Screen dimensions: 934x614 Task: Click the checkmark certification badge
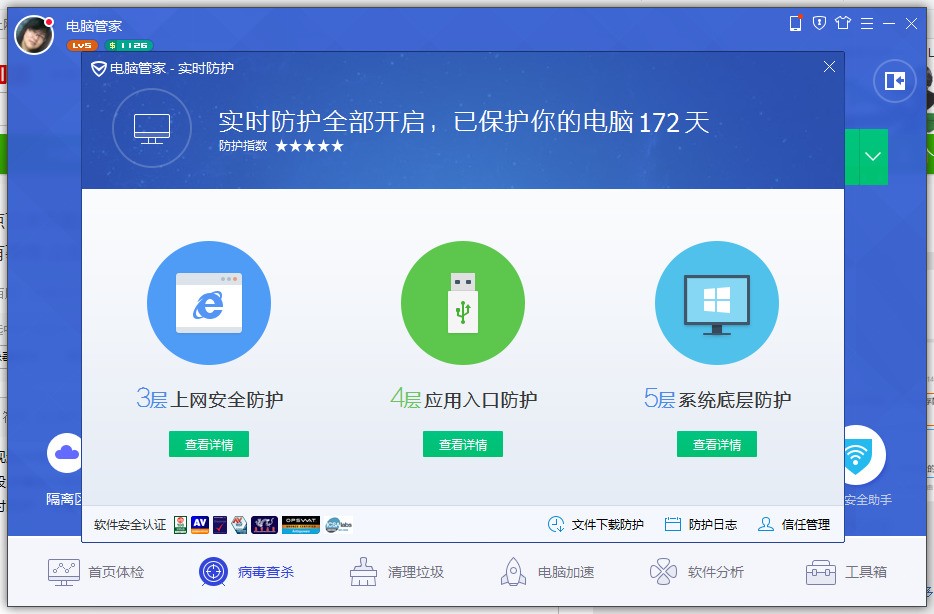[220, 525]
